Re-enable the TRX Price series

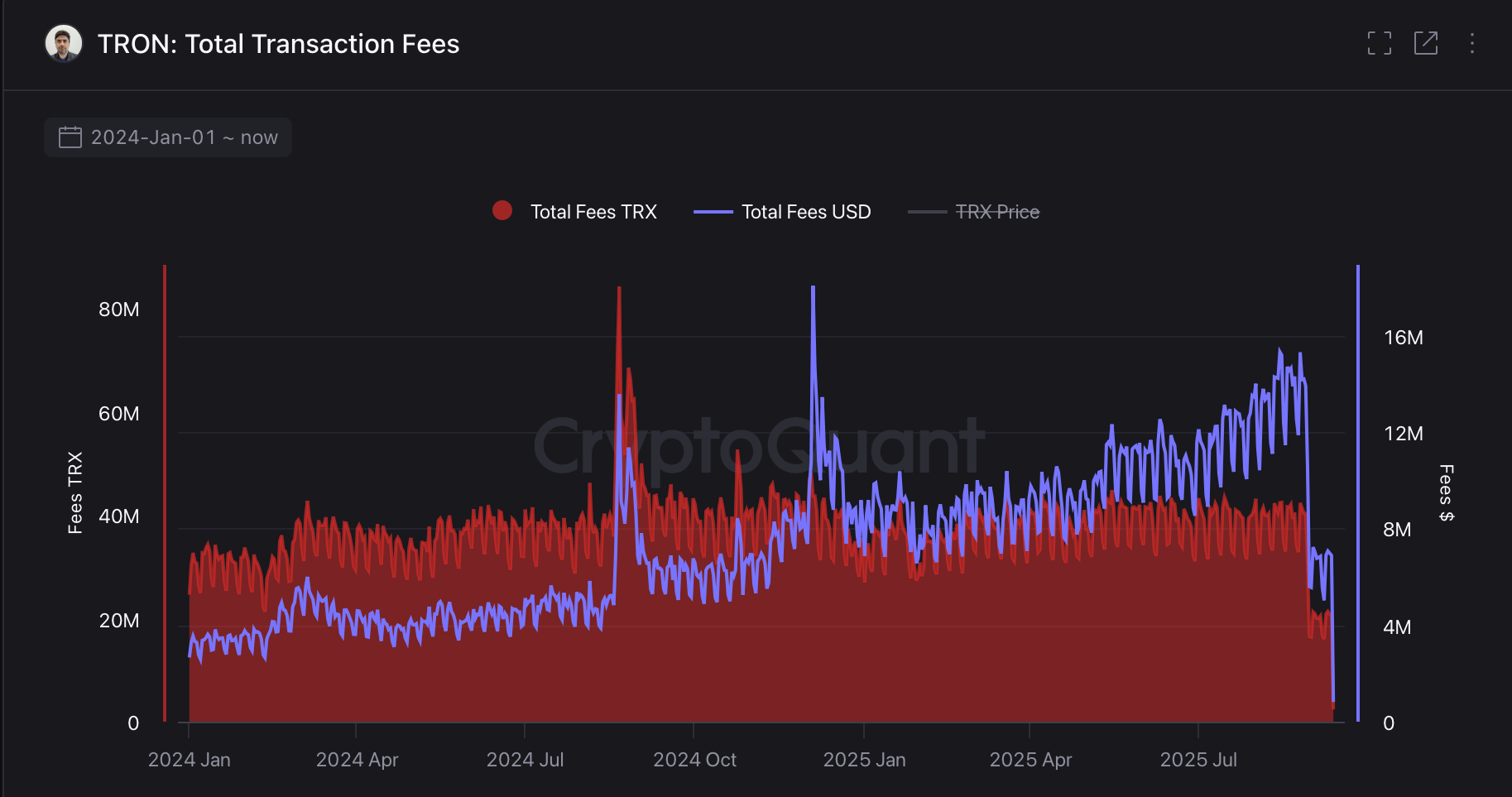pyautogui.click(x=997, y=211)
